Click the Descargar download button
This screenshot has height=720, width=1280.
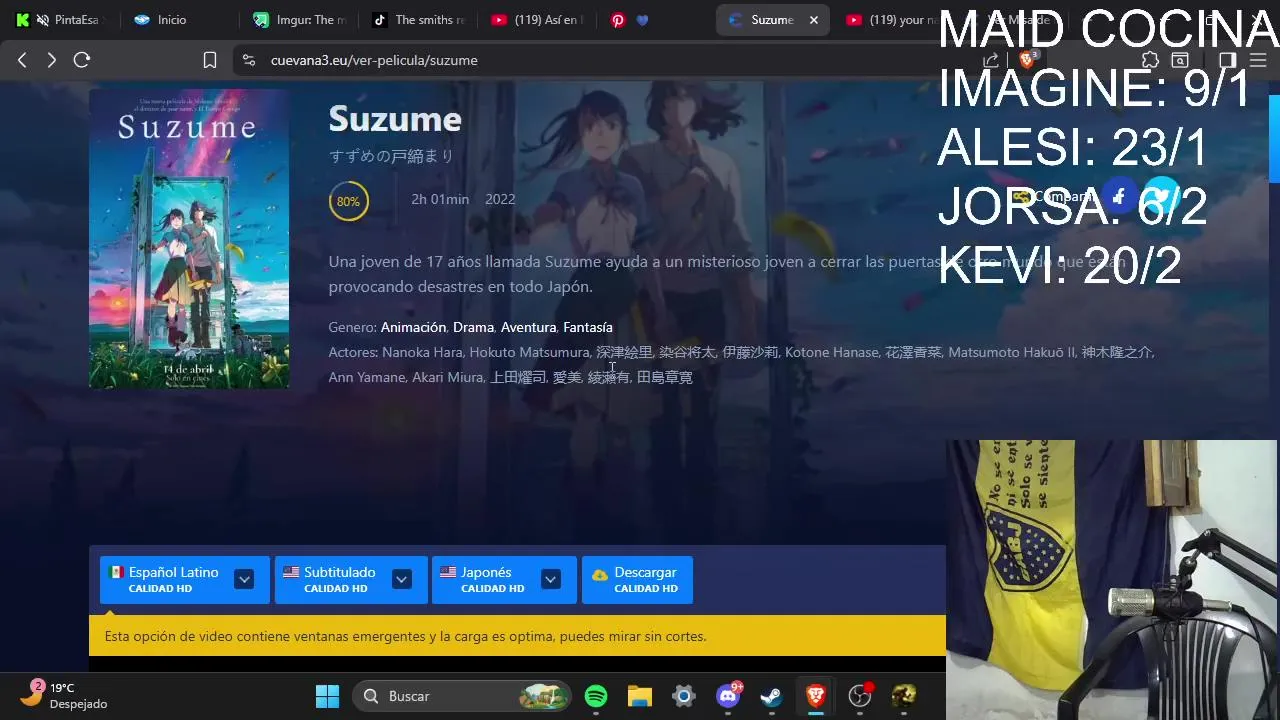coord(637,580)
